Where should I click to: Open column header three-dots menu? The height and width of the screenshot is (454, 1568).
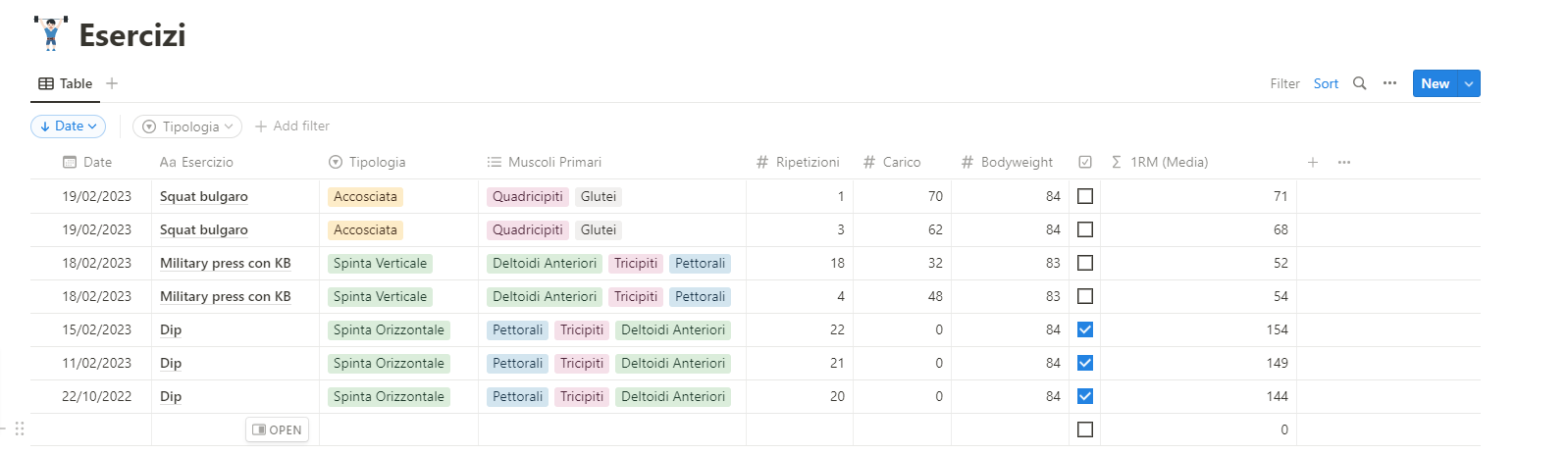[1344, 162]
